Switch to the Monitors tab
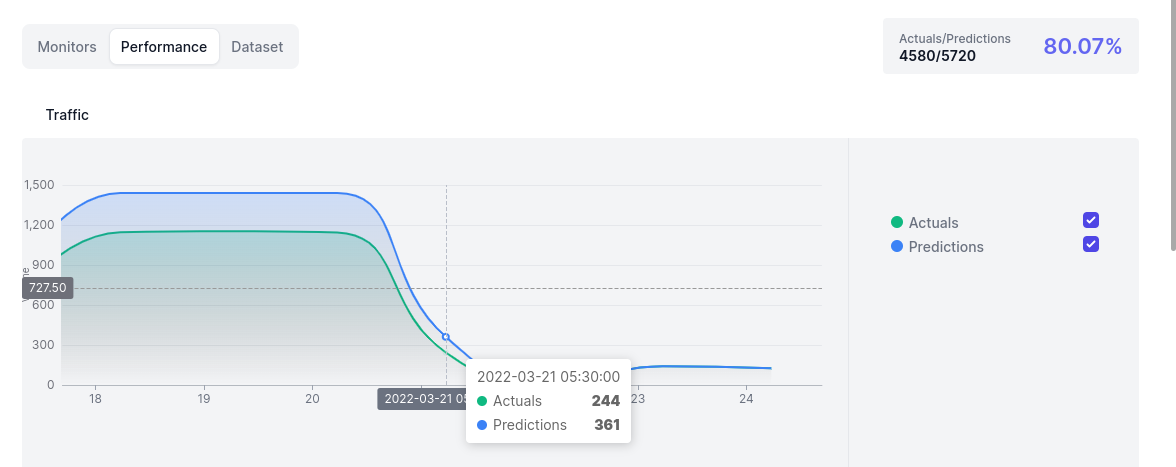The height and width of the screenshot is (467, 1176). click(x=67, y=47)
